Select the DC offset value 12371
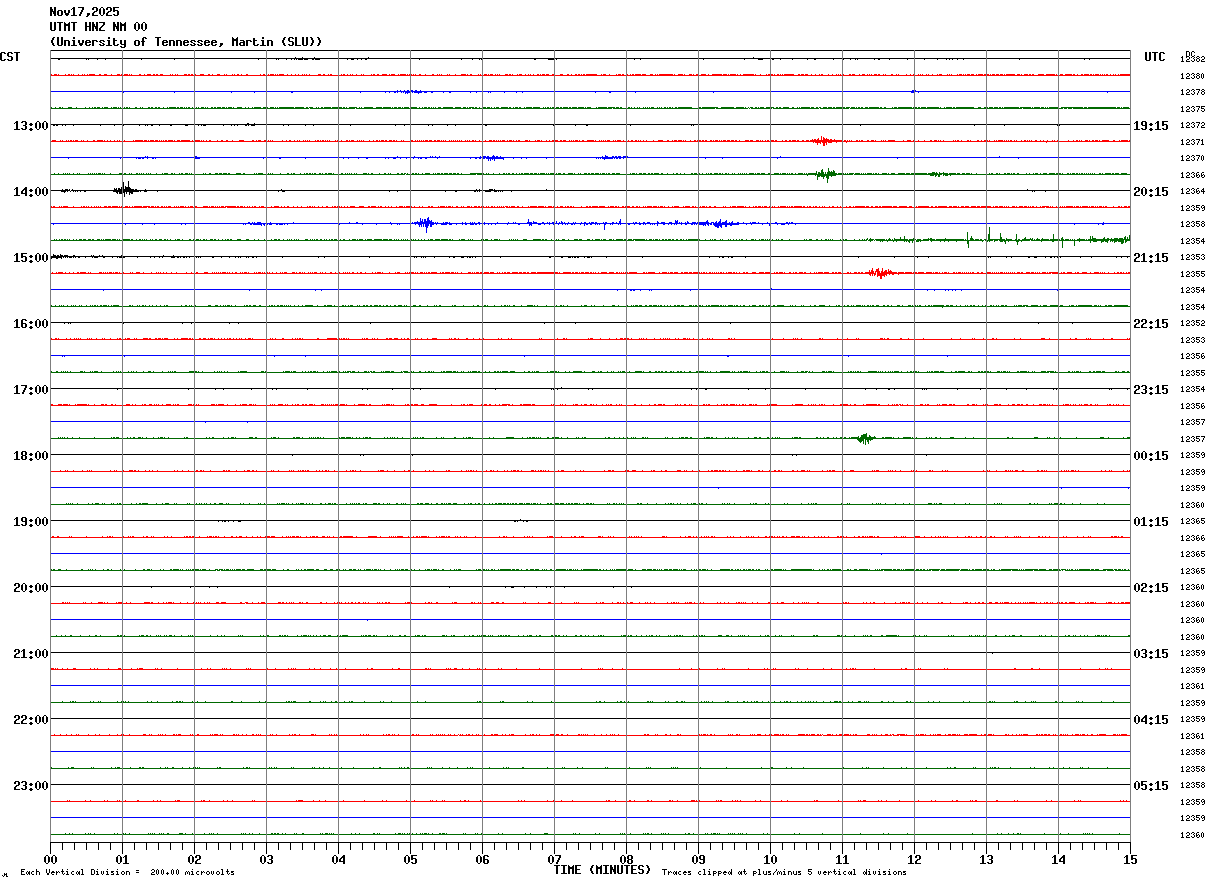Viewport: 1210px width, 886px height. [1192, 142]
